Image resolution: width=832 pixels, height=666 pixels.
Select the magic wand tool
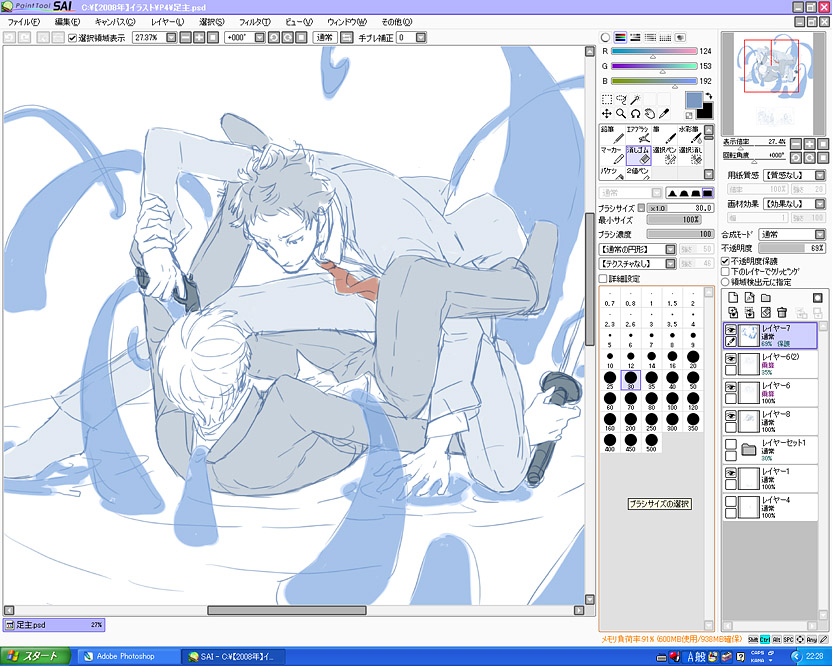(x=635, y=99)
